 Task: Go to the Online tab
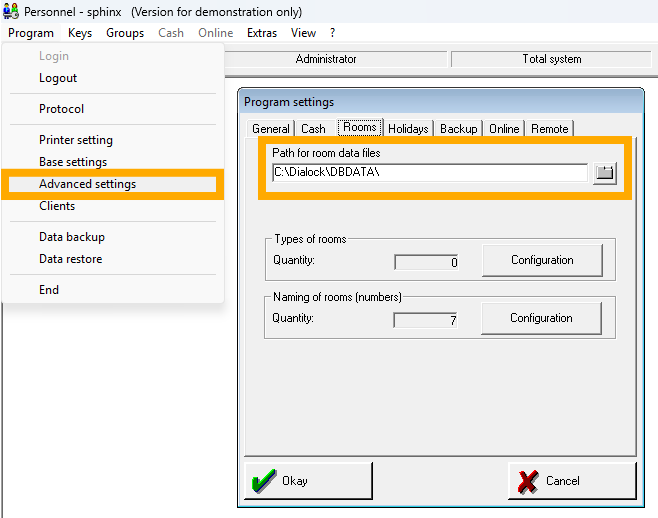(504, 129)
